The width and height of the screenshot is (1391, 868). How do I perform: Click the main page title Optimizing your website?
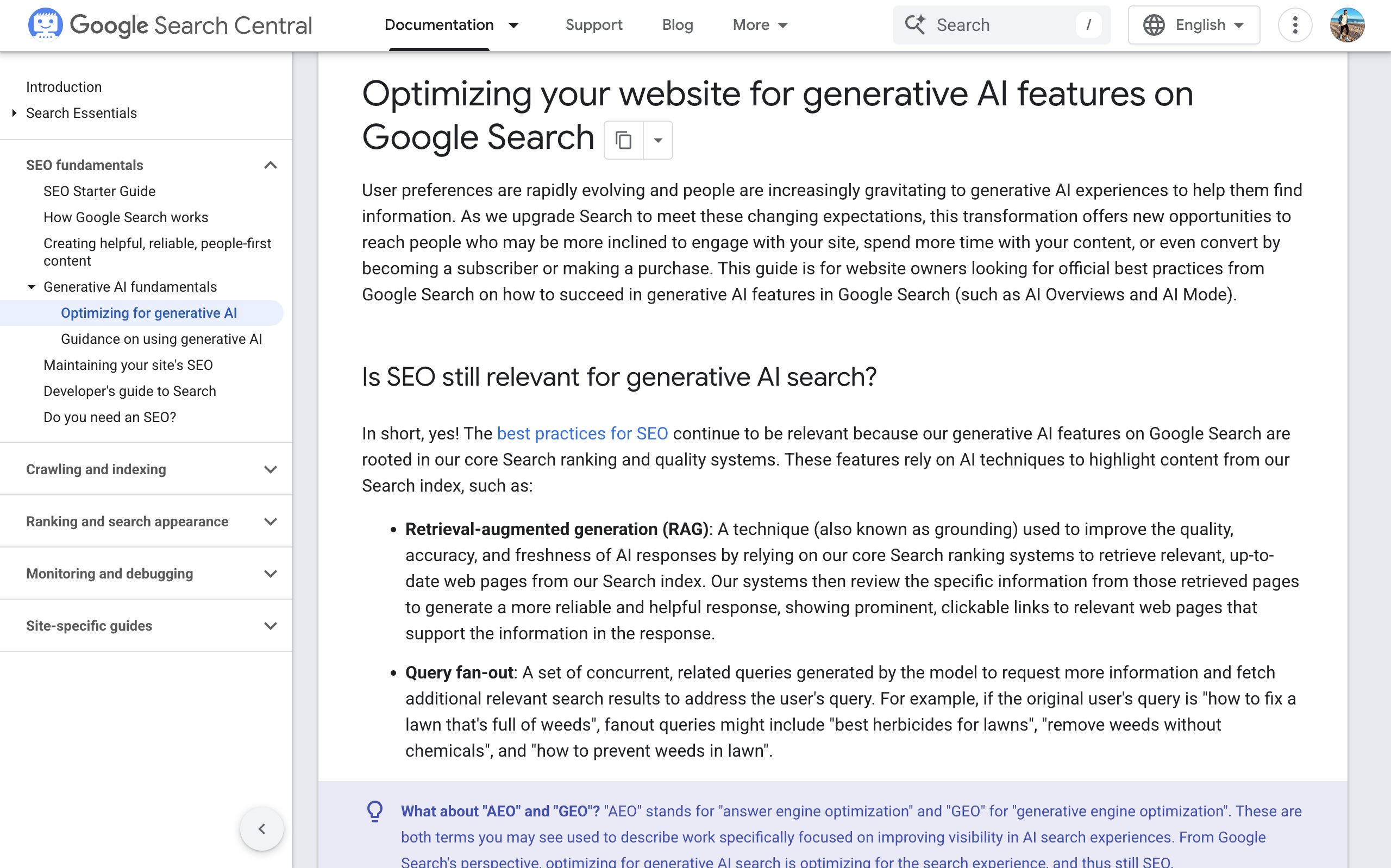click(x=778, y=115)
